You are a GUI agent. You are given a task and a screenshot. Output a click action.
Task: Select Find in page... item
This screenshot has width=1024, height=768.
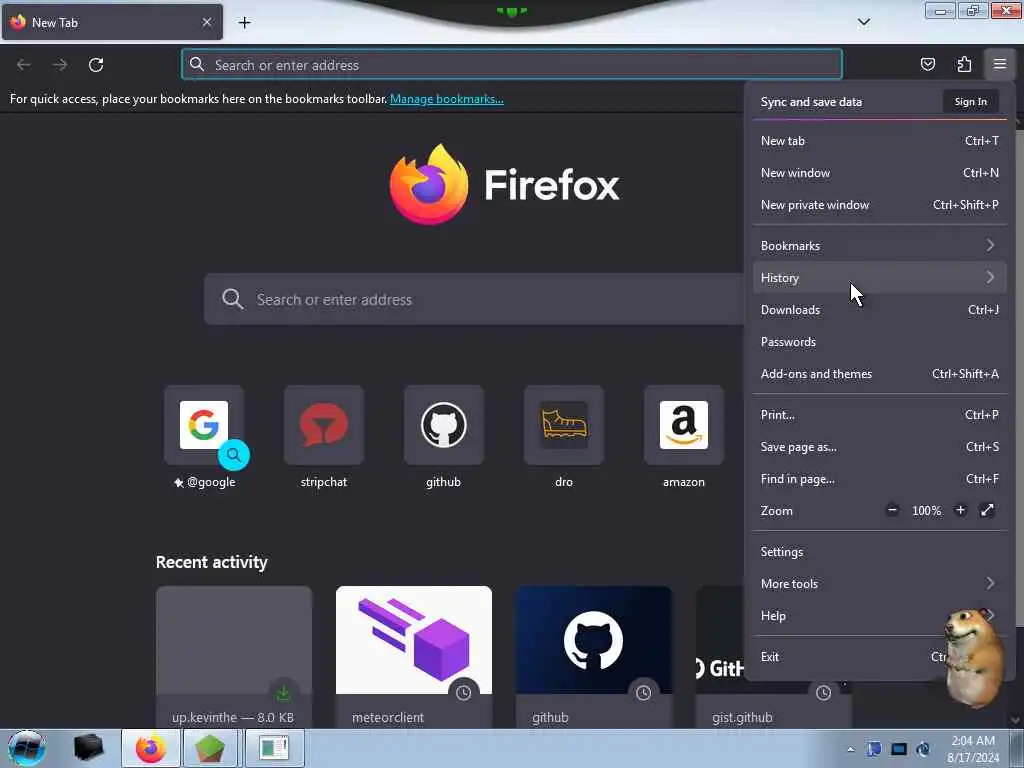pos(880,479)
